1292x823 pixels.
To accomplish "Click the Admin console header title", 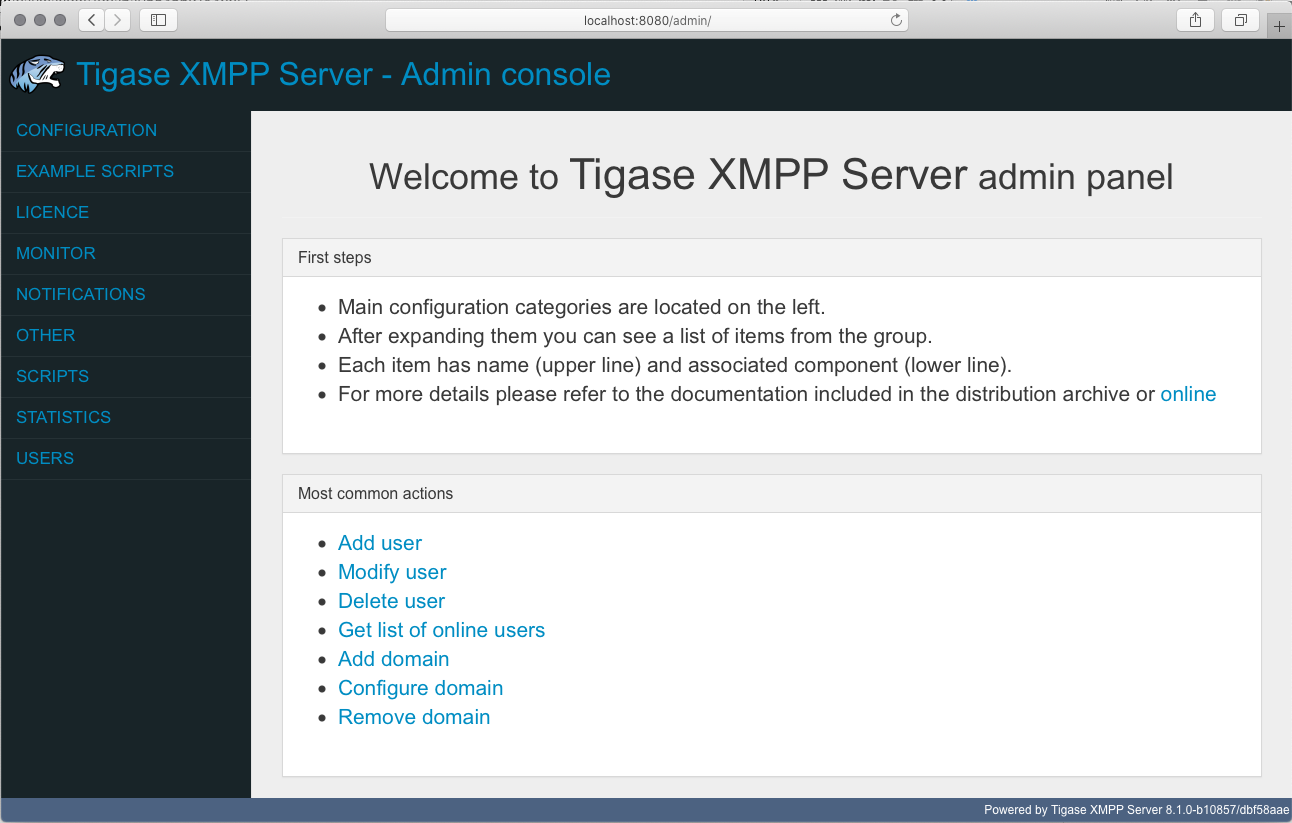I will click(343, 75).
